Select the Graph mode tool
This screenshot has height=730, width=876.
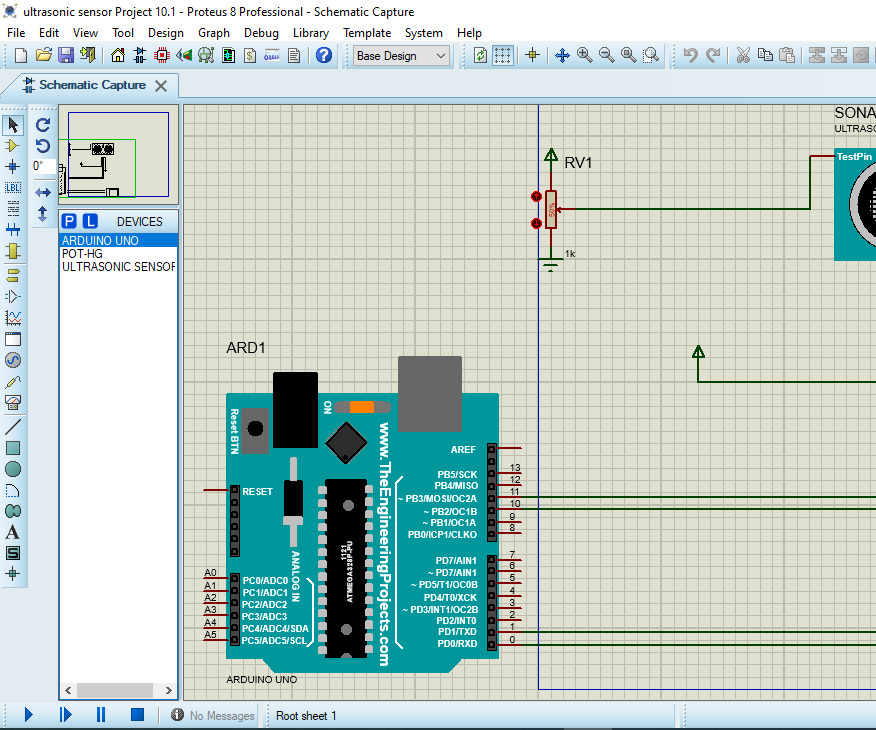point(13,317)
